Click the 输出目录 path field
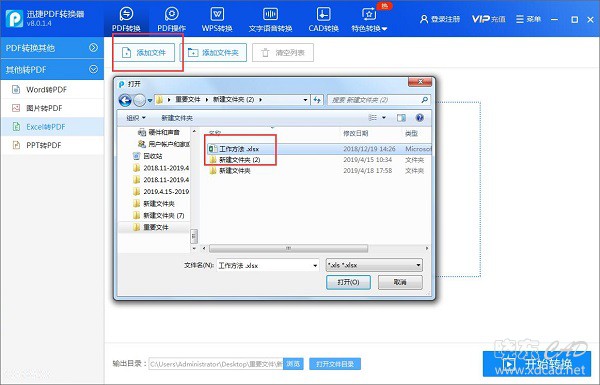 (x=216, y=364)
